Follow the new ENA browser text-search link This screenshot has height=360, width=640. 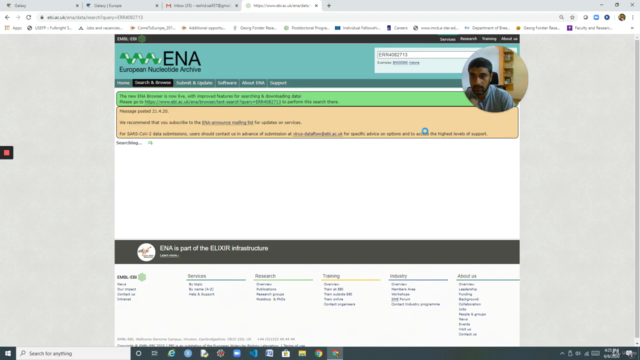pos(213,102)
